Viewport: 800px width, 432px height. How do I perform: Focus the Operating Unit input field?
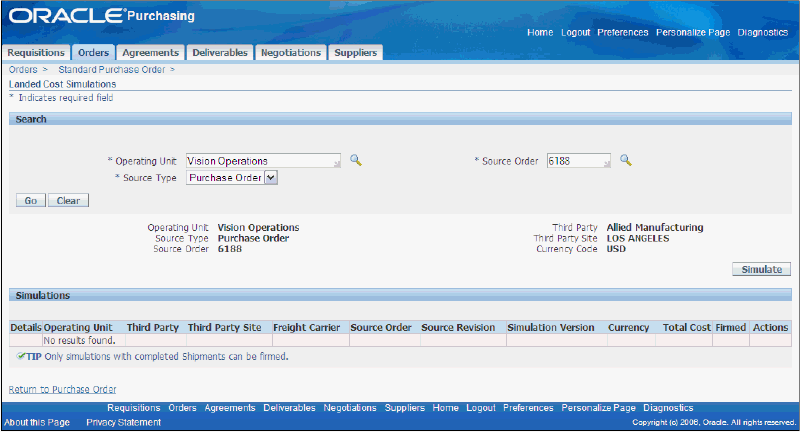coord(263,161)
